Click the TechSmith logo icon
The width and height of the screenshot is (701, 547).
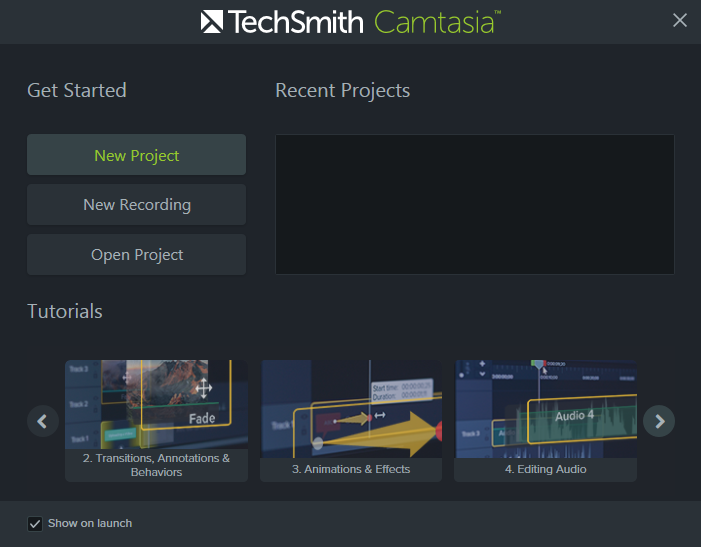tap(211, 21)
